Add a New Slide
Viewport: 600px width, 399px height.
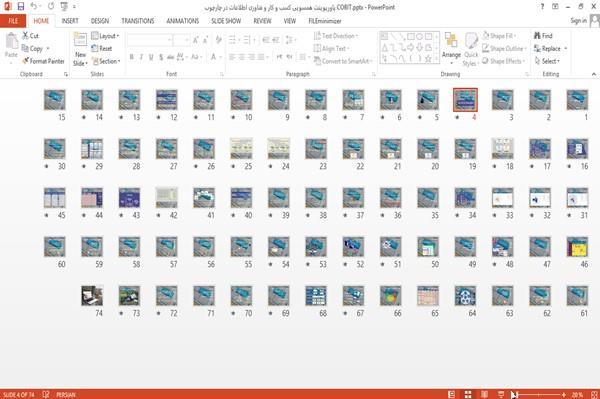pos(80,50)
